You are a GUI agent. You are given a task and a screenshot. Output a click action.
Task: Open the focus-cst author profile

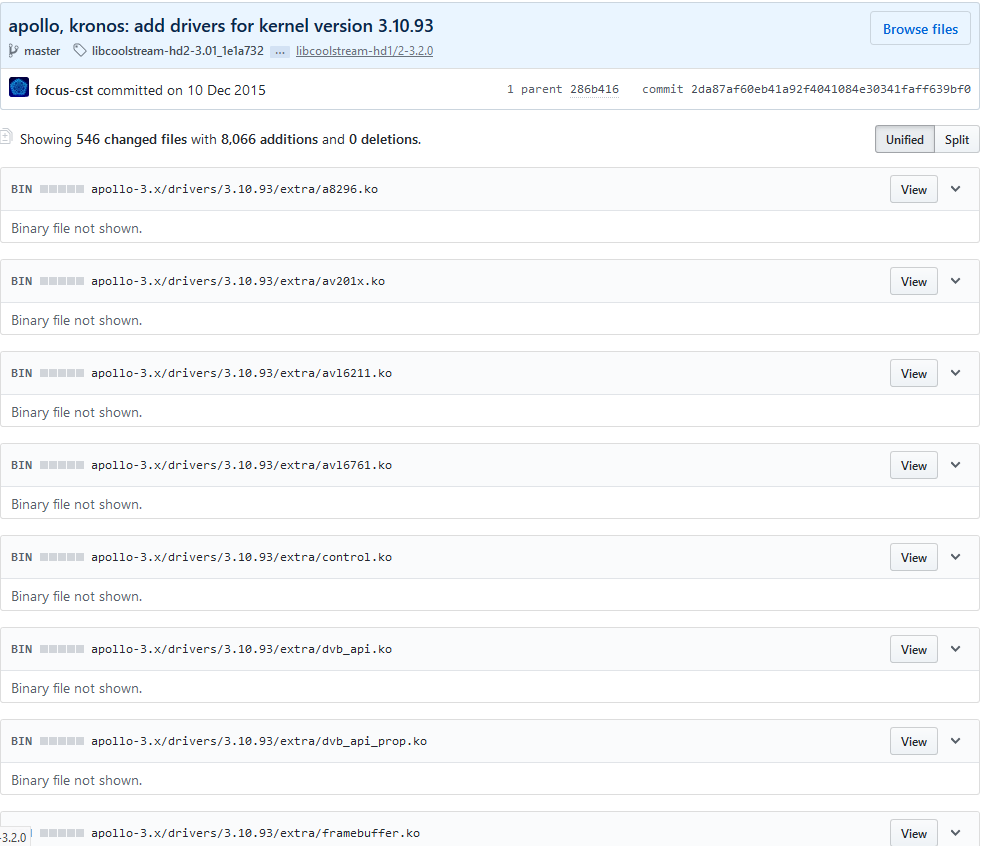click(65, 90)
